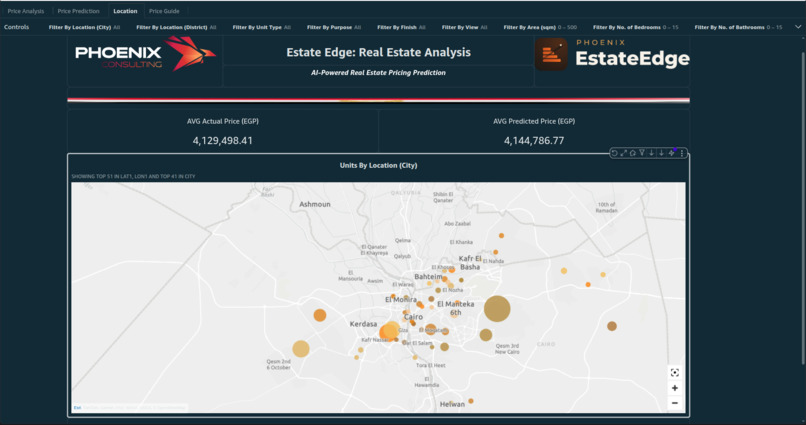
Task: Click the vertical scrollbar on the dashboard
Action: point(803,206)
